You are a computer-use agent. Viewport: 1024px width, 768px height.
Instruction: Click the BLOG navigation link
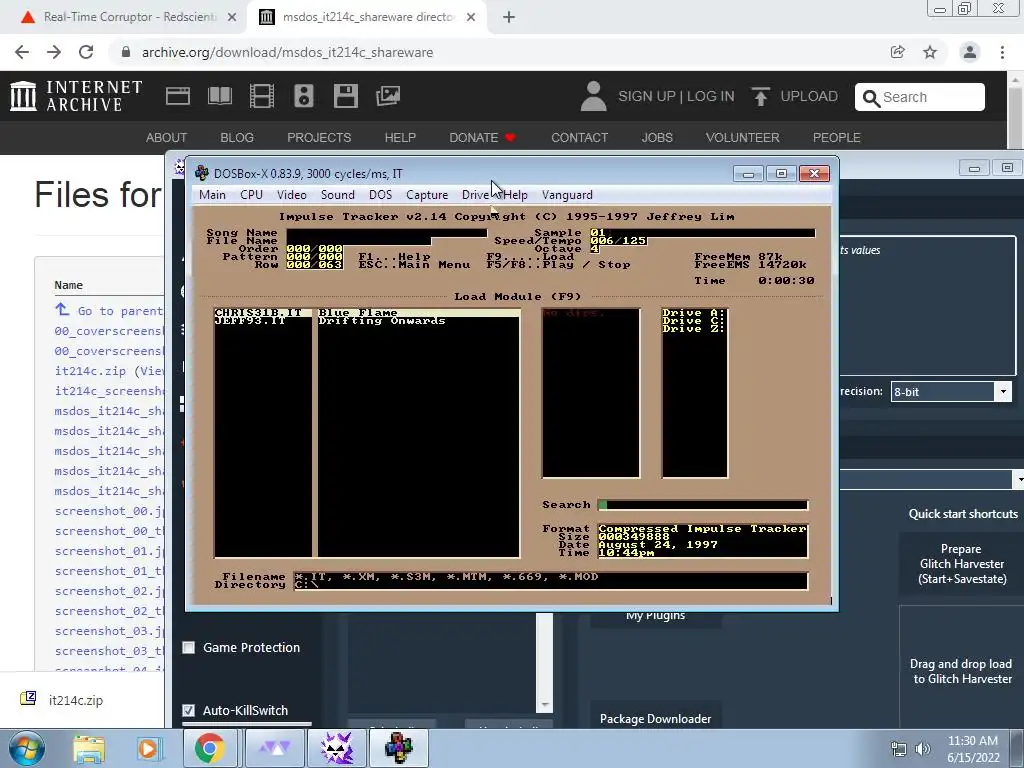(236, 138)
